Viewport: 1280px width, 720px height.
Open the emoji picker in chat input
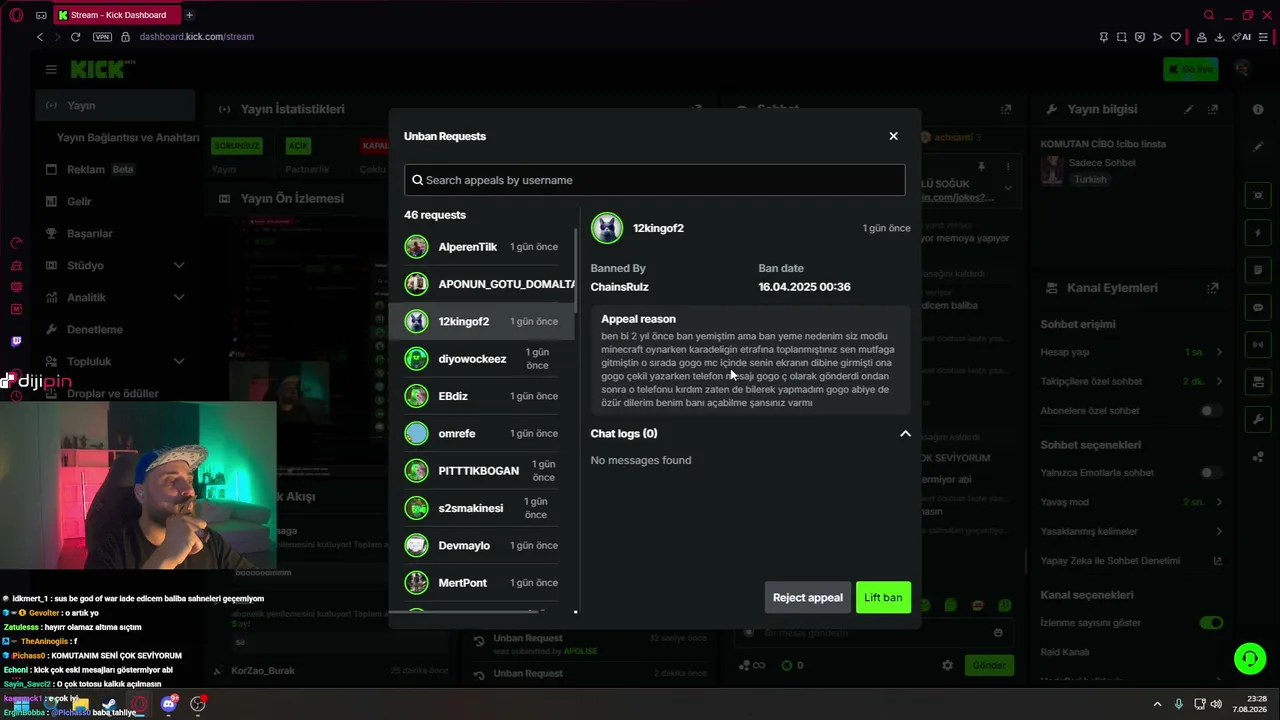998,633
